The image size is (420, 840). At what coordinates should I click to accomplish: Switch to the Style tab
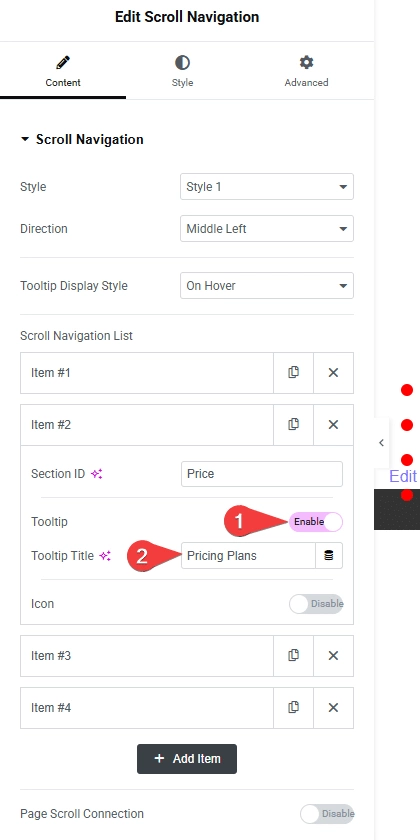(x=182, y=71)
